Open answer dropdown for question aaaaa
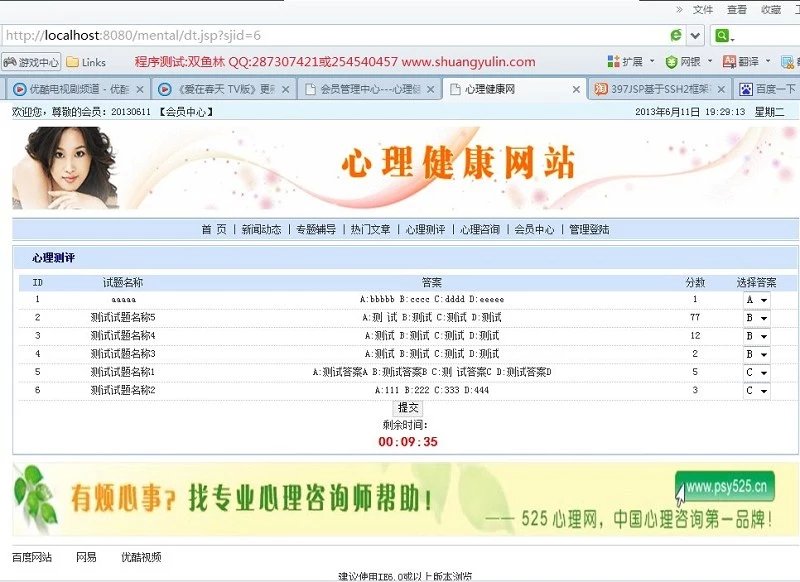800x582 pixels. [x=757, y=300]
